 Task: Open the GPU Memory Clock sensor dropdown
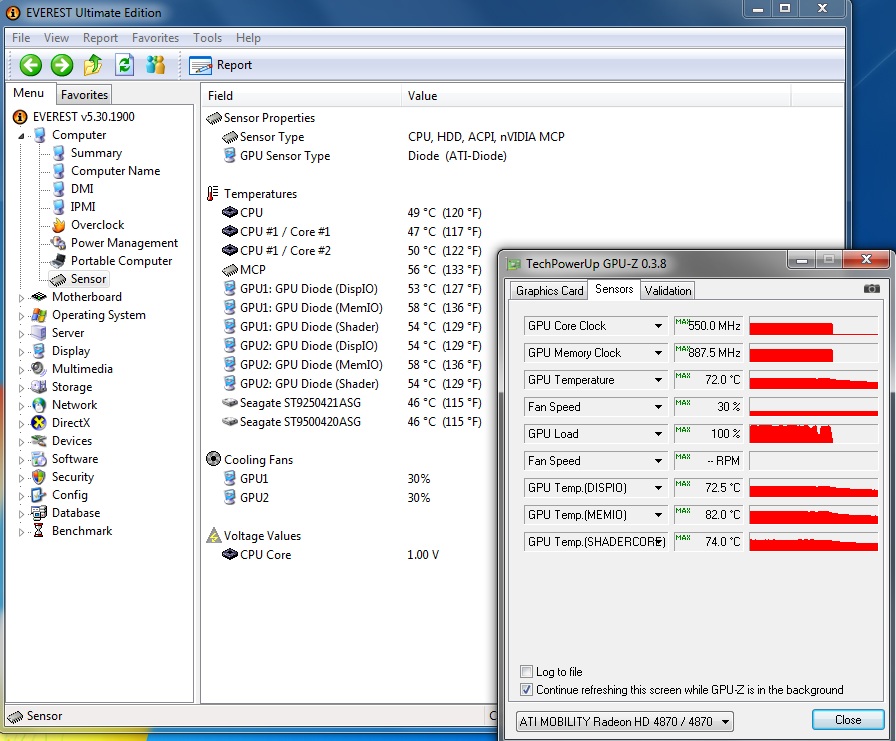coord(658,353)
